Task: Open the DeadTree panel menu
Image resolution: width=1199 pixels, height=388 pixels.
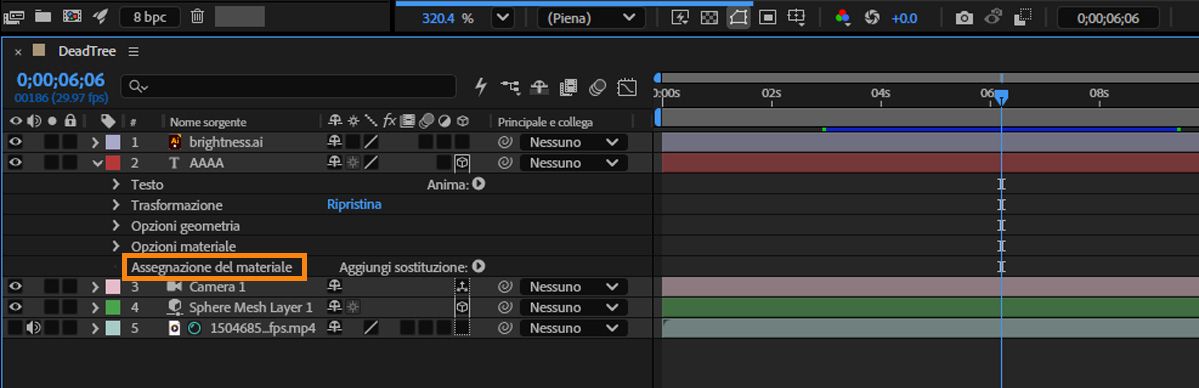Action: click(x=133, y=52)
